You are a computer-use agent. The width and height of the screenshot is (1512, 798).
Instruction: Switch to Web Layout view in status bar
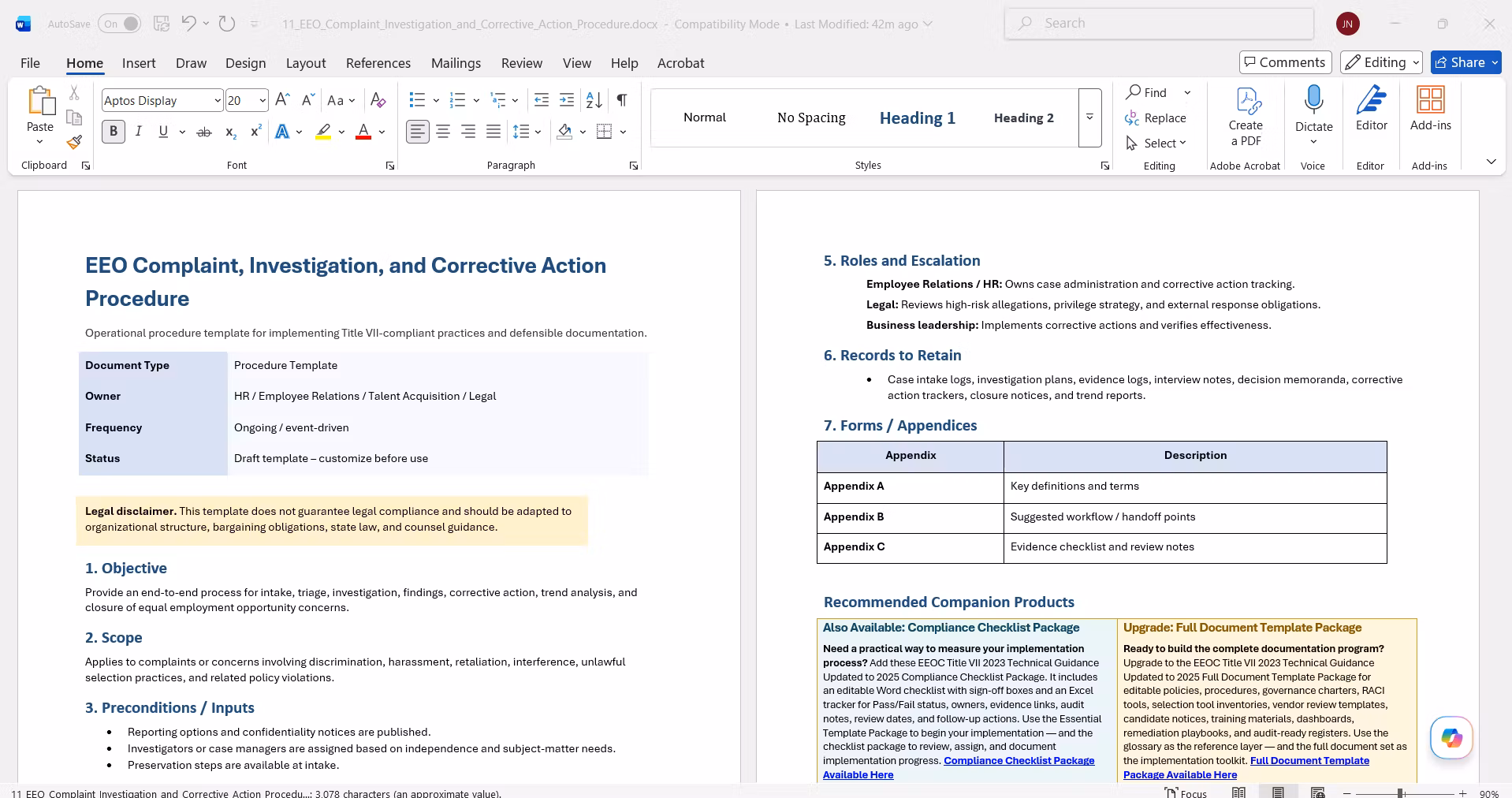[x=1316, y=792]
